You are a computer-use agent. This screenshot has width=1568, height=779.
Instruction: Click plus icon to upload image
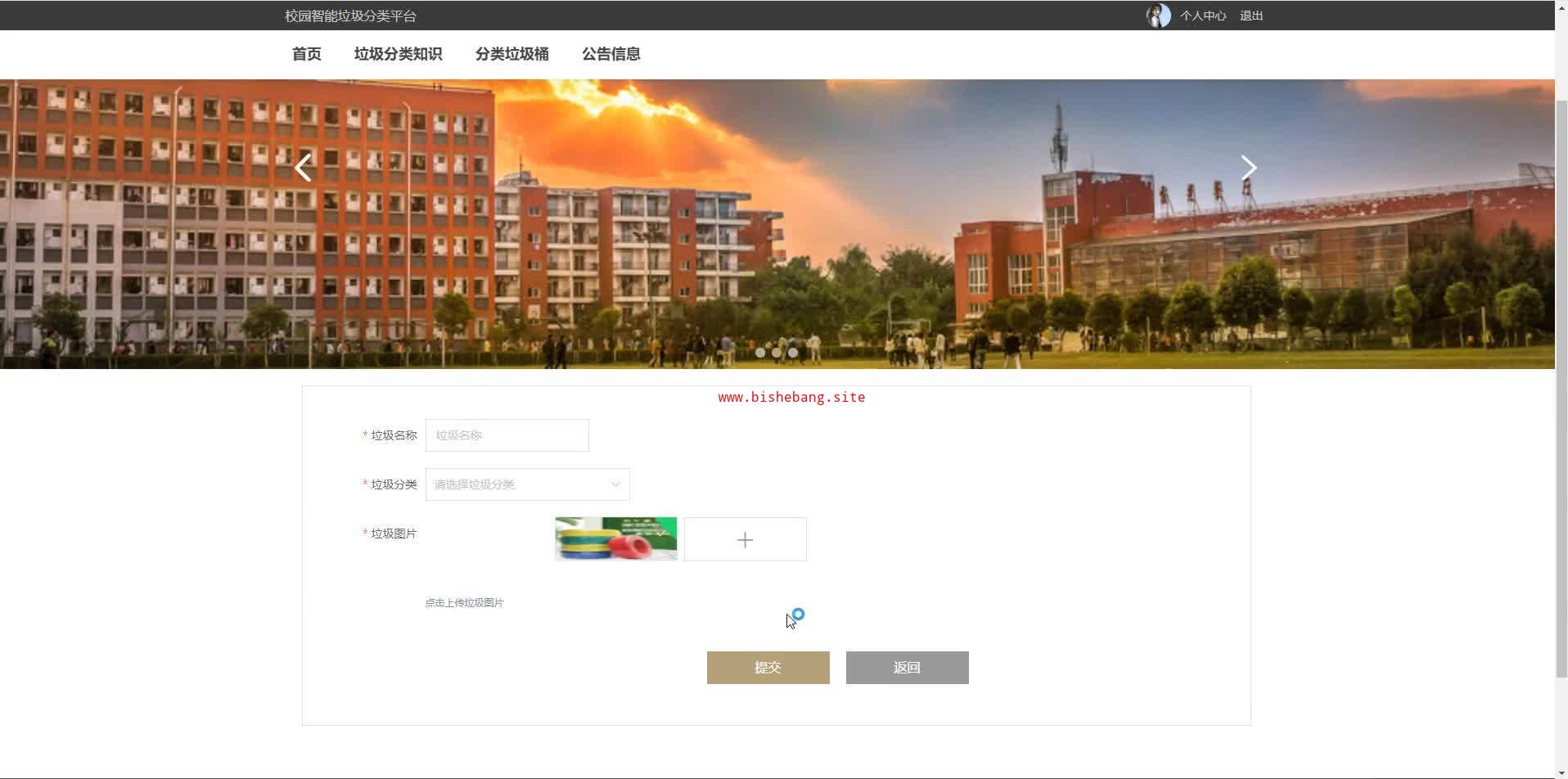coord(745,539)
